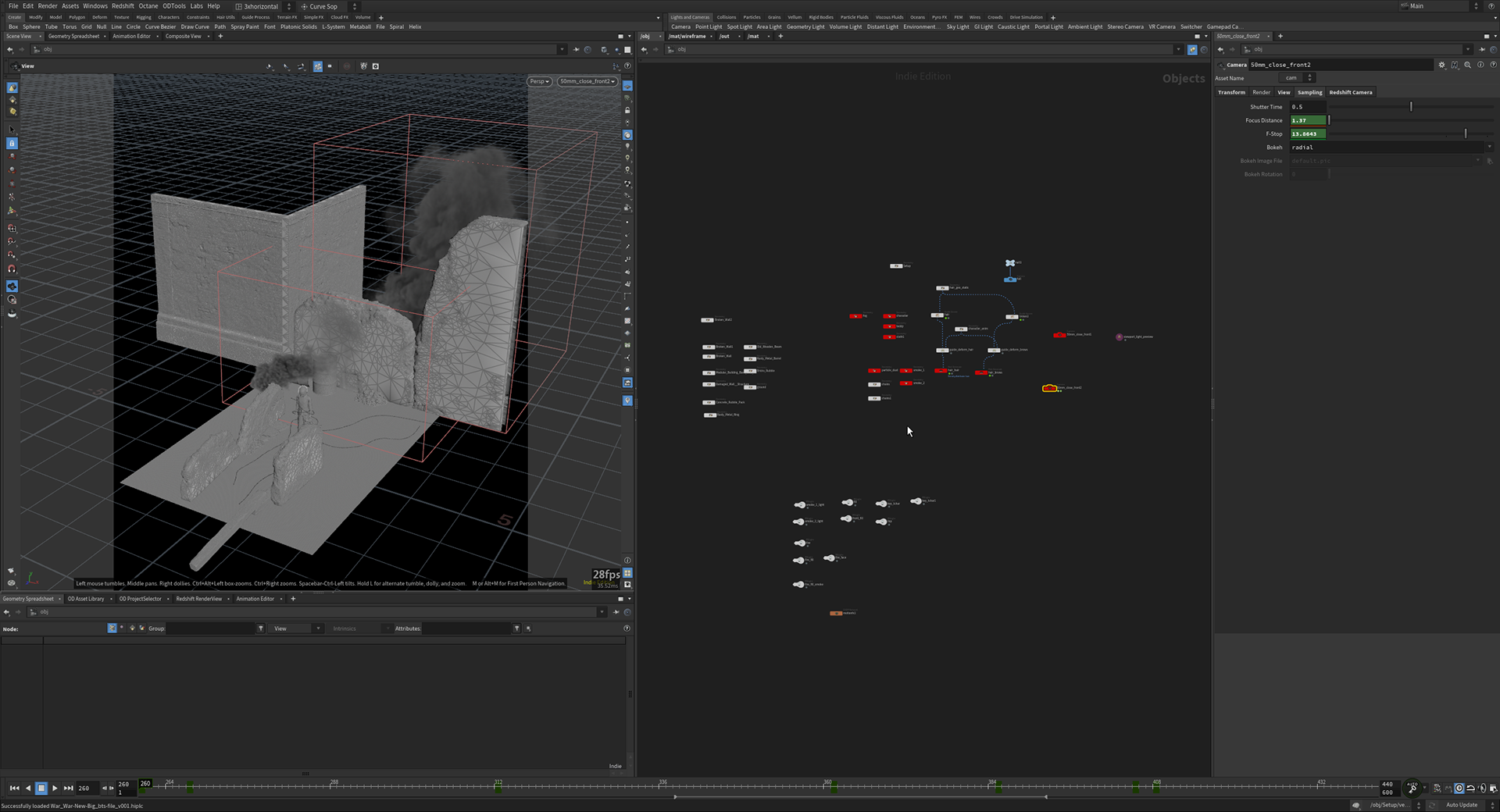Open the 50mm_close_front2 camera dropdown in viewport
1500x812 pixels.
[x=587, y=81]
